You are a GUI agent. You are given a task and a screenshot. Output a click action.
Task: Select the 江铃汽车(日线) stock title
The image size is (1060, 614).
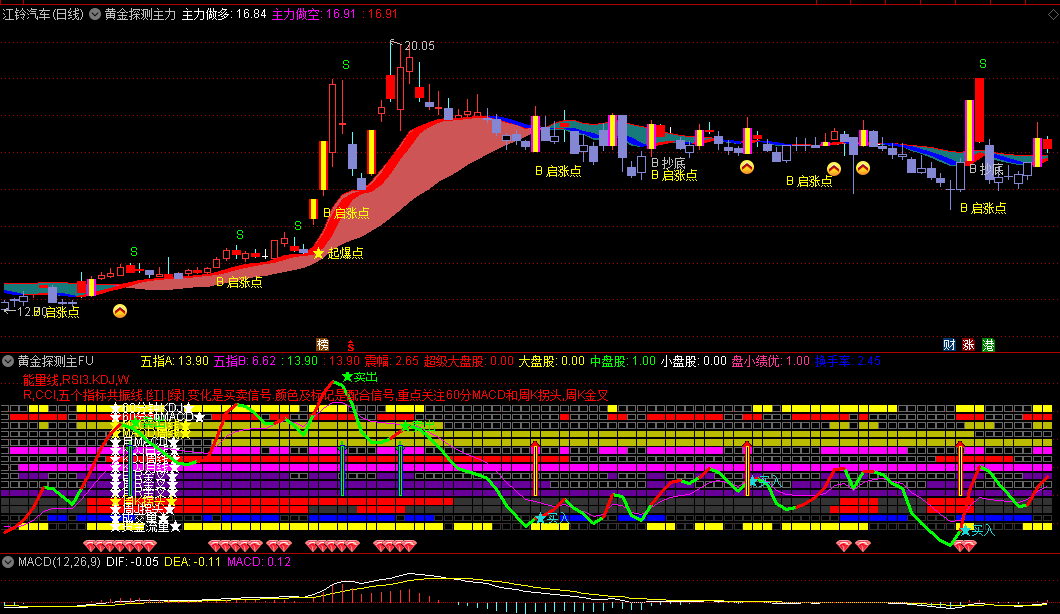click(x=43, y=14)
